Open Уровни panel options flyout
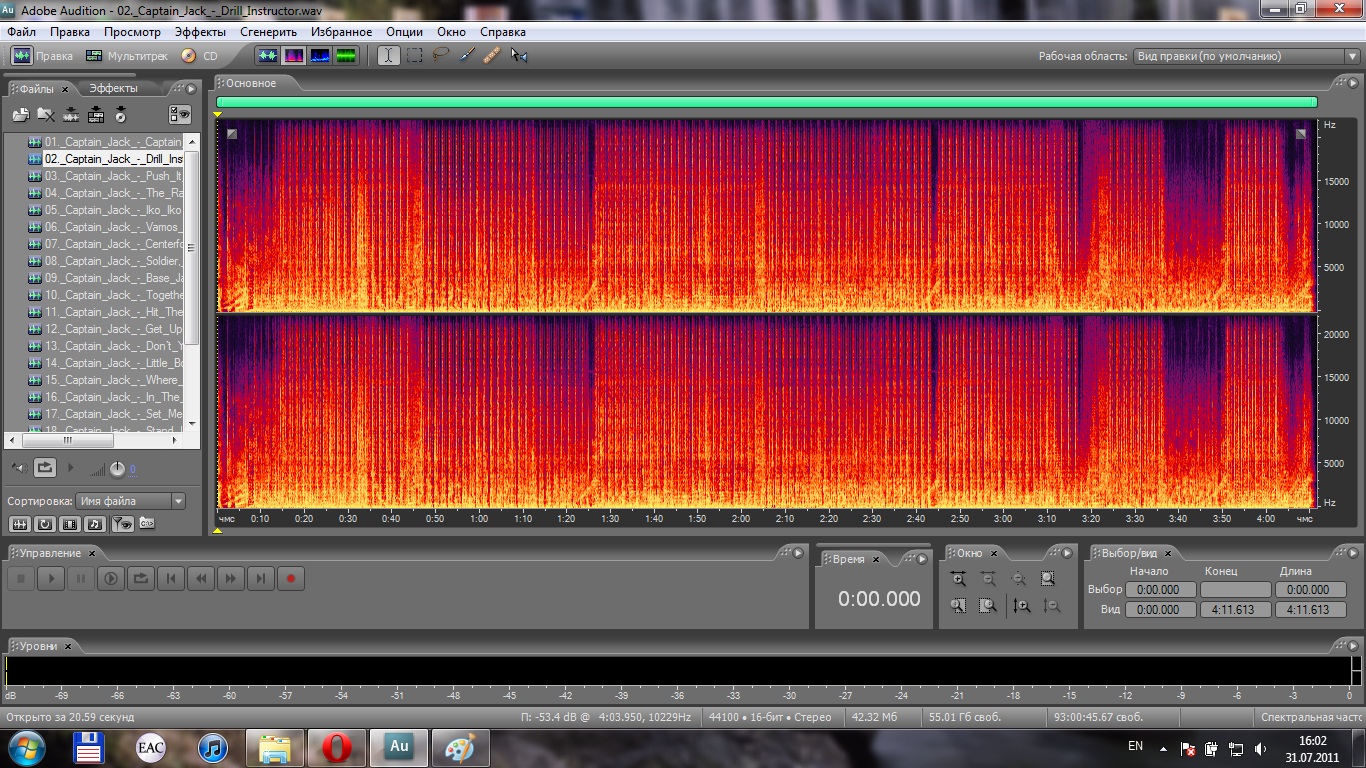Viewport: 1366px width, 768px height. 1355,646
